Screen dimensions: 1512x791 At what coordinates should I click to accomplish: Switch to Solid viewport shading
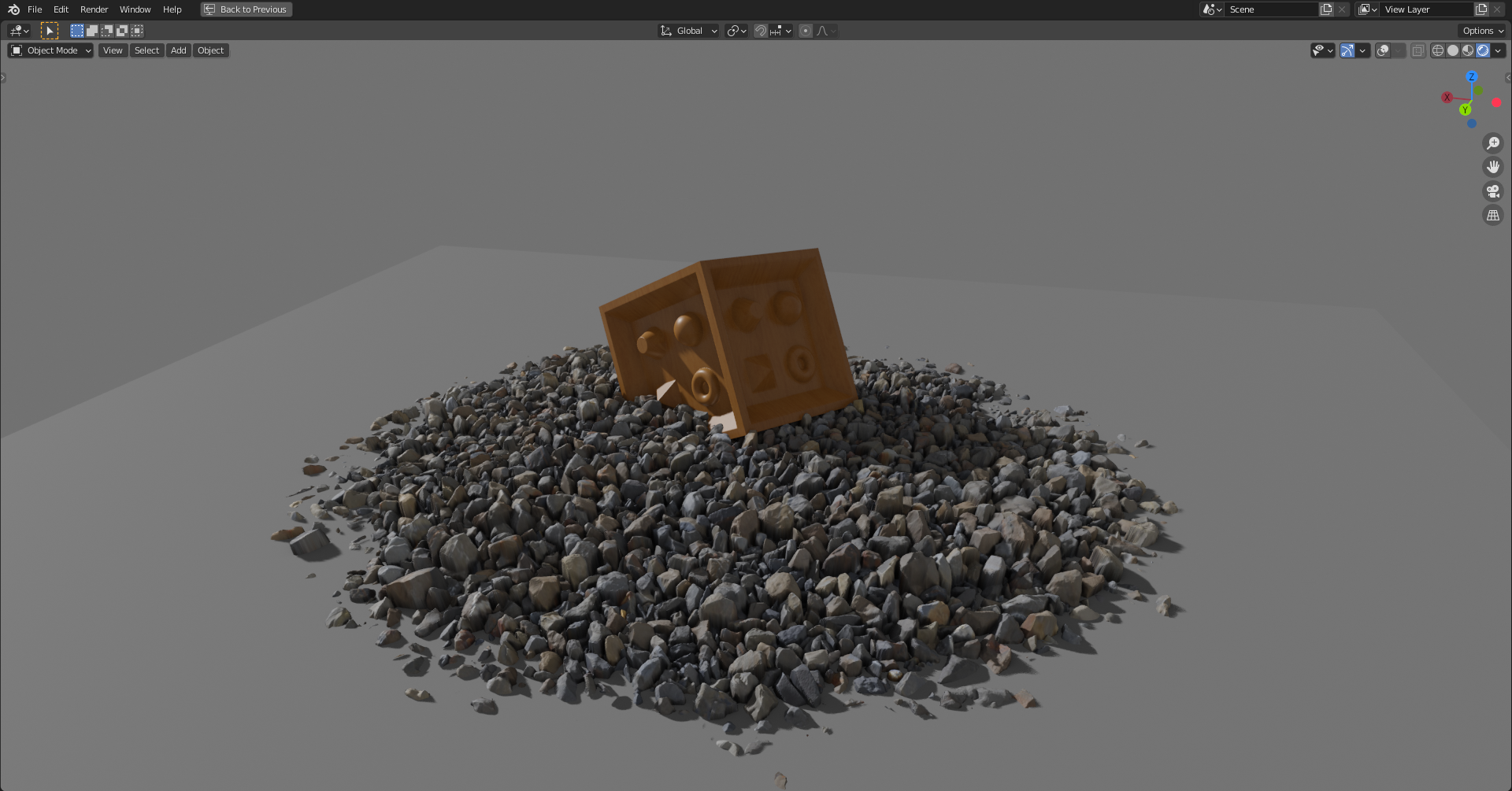pyautogui.click(x=1453, y=50)
